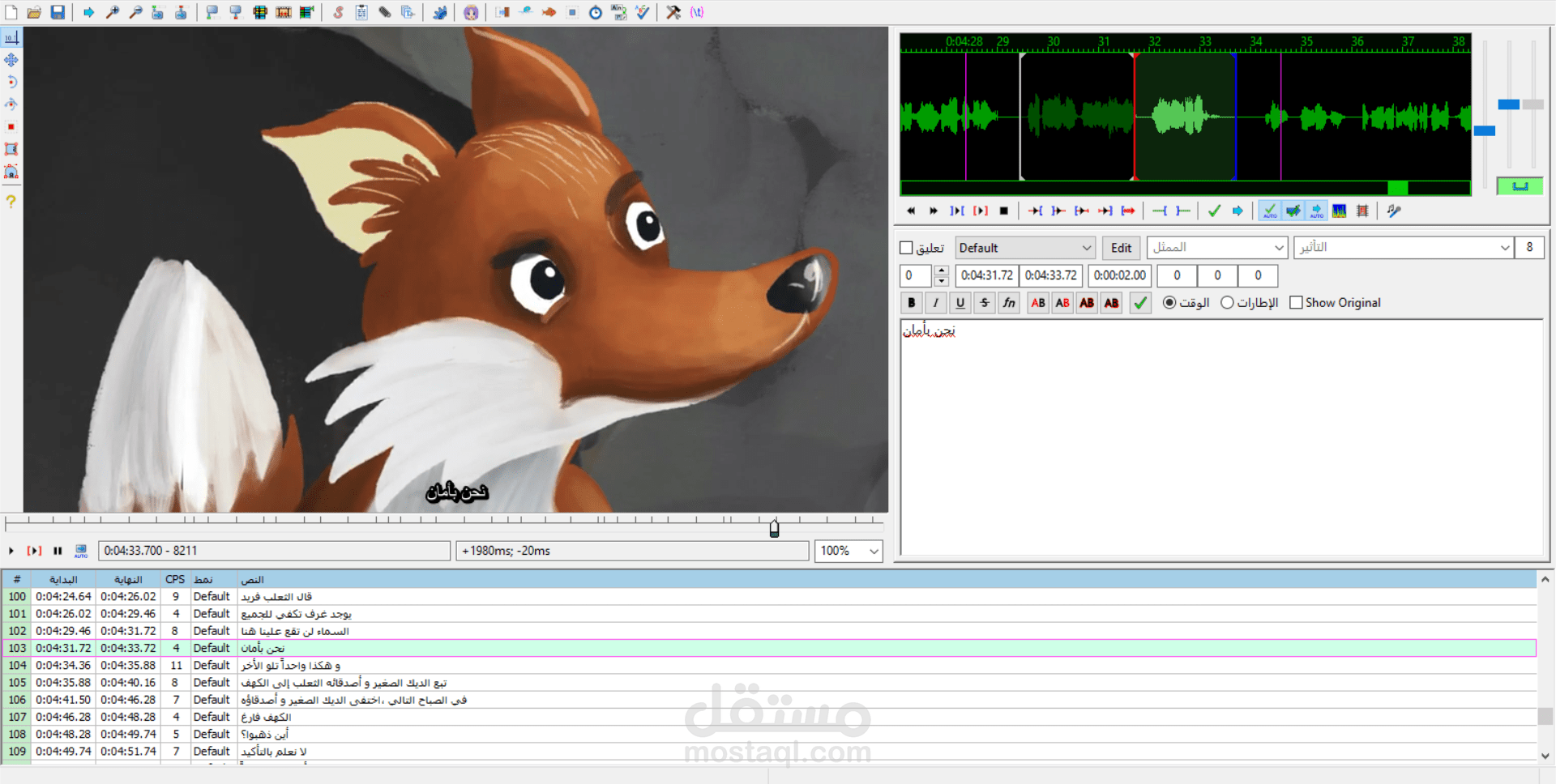Toggle karaoke mode microphone icon
Viewport: 1556px width, 784px height.
point(1394,211)
